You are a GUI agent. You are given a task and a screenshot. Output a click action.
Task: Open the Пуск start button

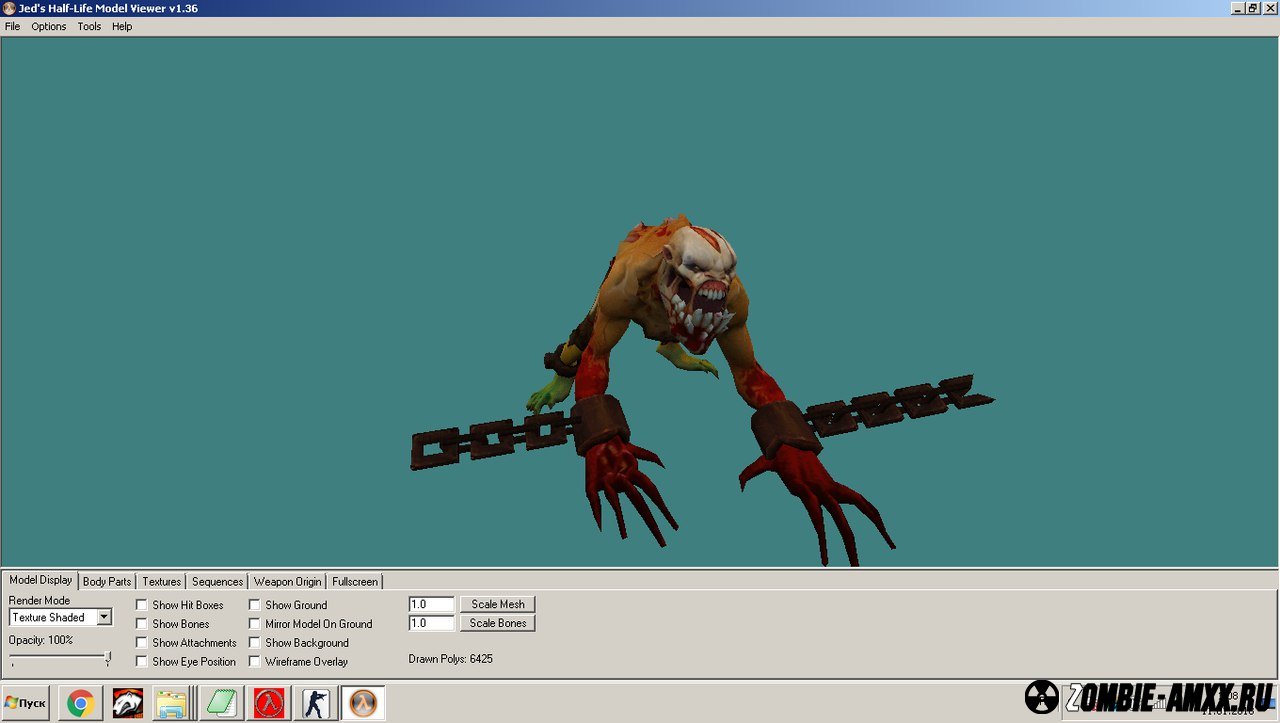click(x=26, y=704)
